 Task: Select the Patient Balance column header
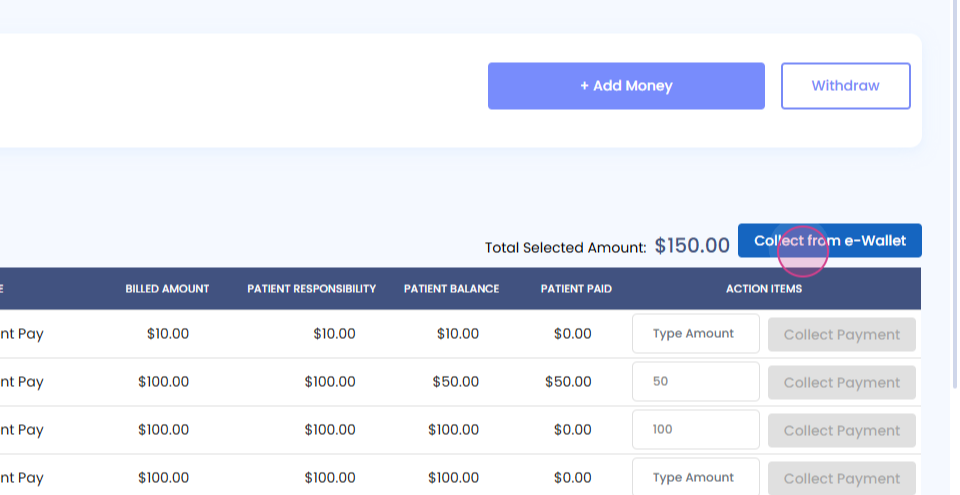coord(451,289)
